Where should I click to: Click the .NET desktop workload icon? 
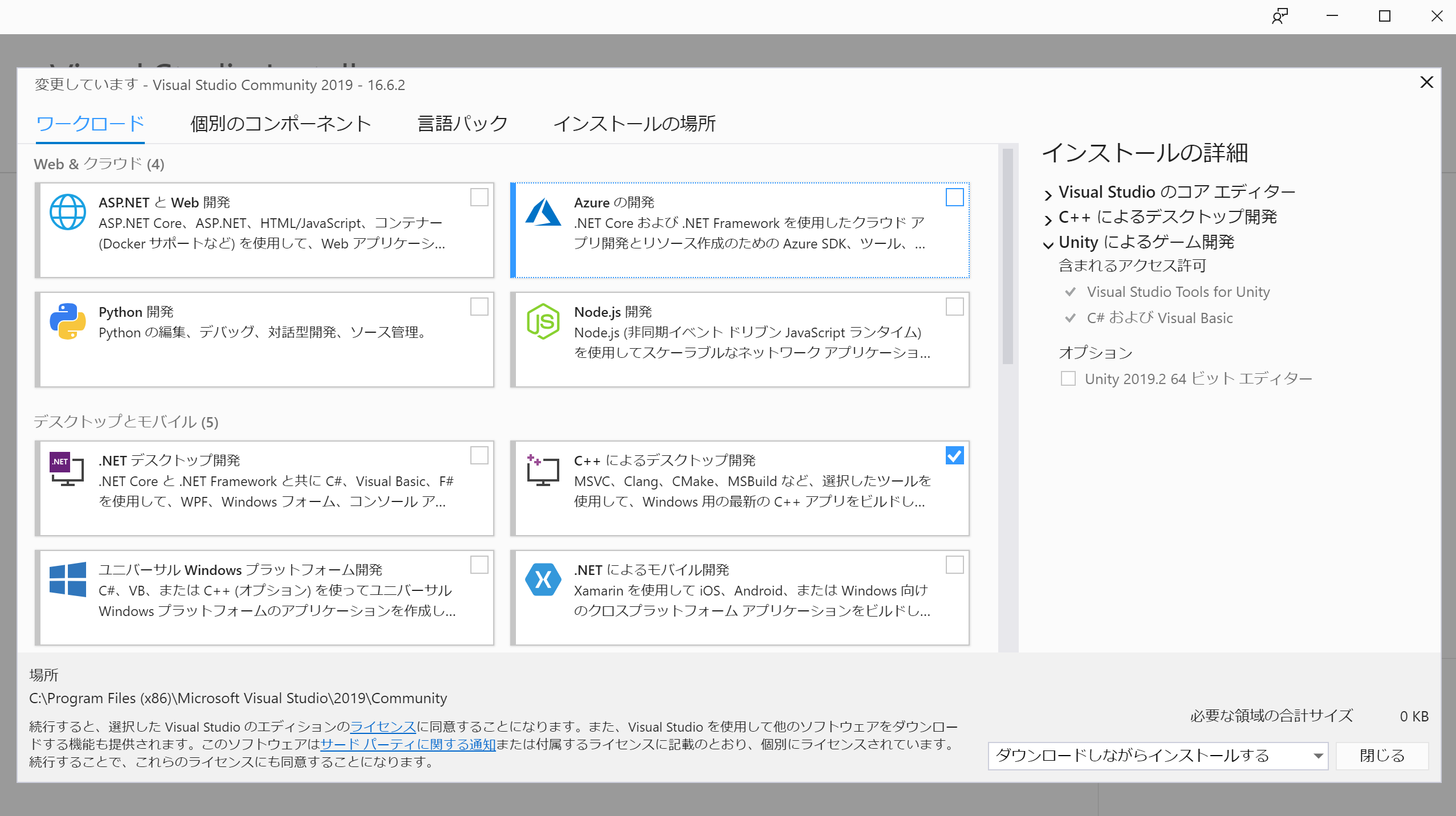67,470
